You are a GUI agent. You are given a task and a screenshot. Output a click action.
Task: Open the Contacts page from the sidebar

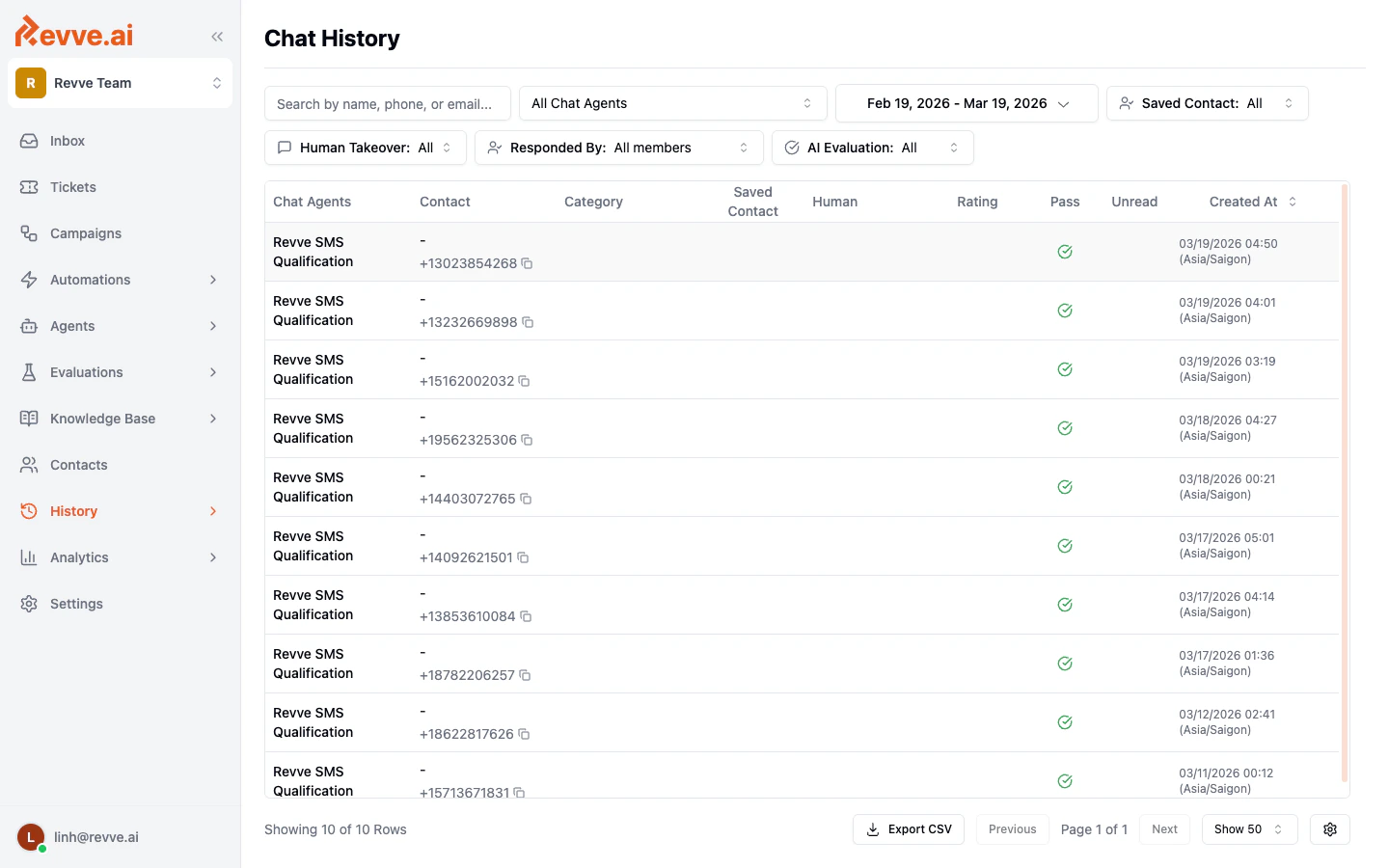[x=78, y=465]
